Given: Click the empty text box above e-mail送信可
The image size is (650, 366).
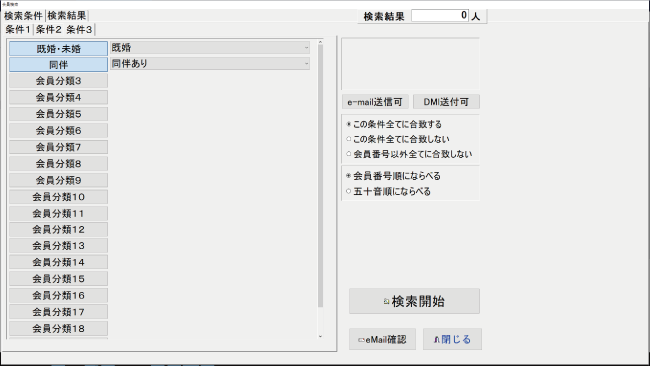Looking at the screenshot, I should click(410, 64).
